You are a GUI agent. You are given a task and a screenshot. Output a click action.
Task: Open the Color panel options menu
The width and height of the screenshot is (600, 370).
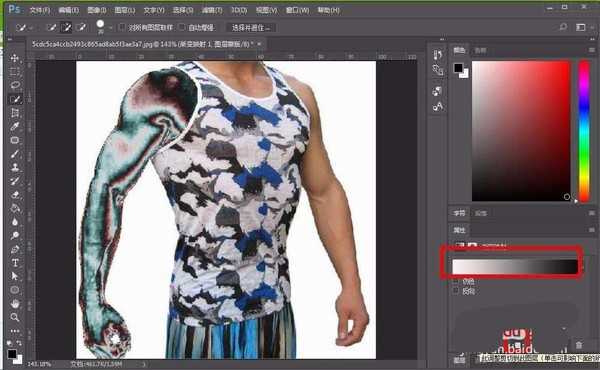point(592,50)
